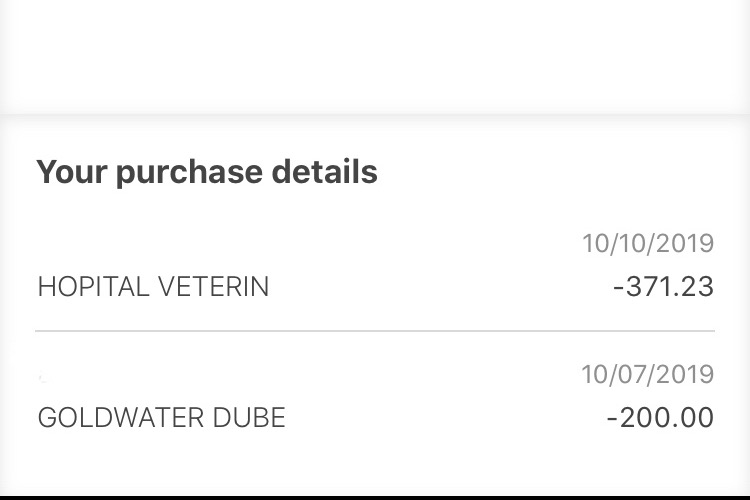The height and width of the screenshot is (500, 750).
Task: Click the 10/10/2019 transaction date
Action: tap(648, 244)
